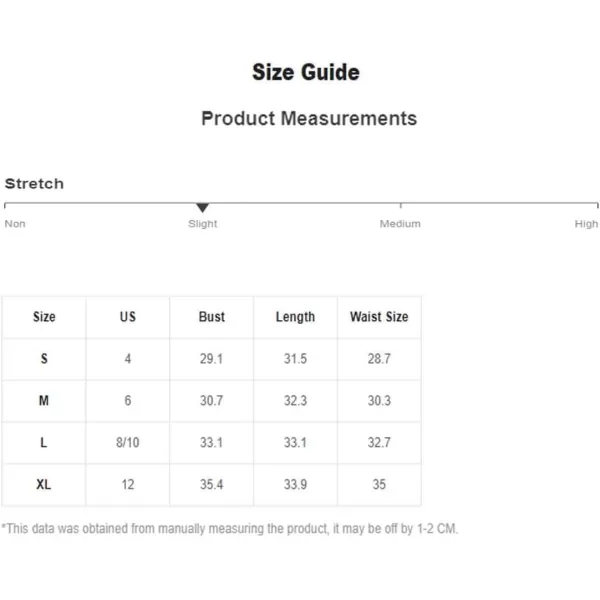Image resolution: width=600 pixels, height=600 pixels.
Task: Click the Product Measurements subtitle
Action: (309, 118)
